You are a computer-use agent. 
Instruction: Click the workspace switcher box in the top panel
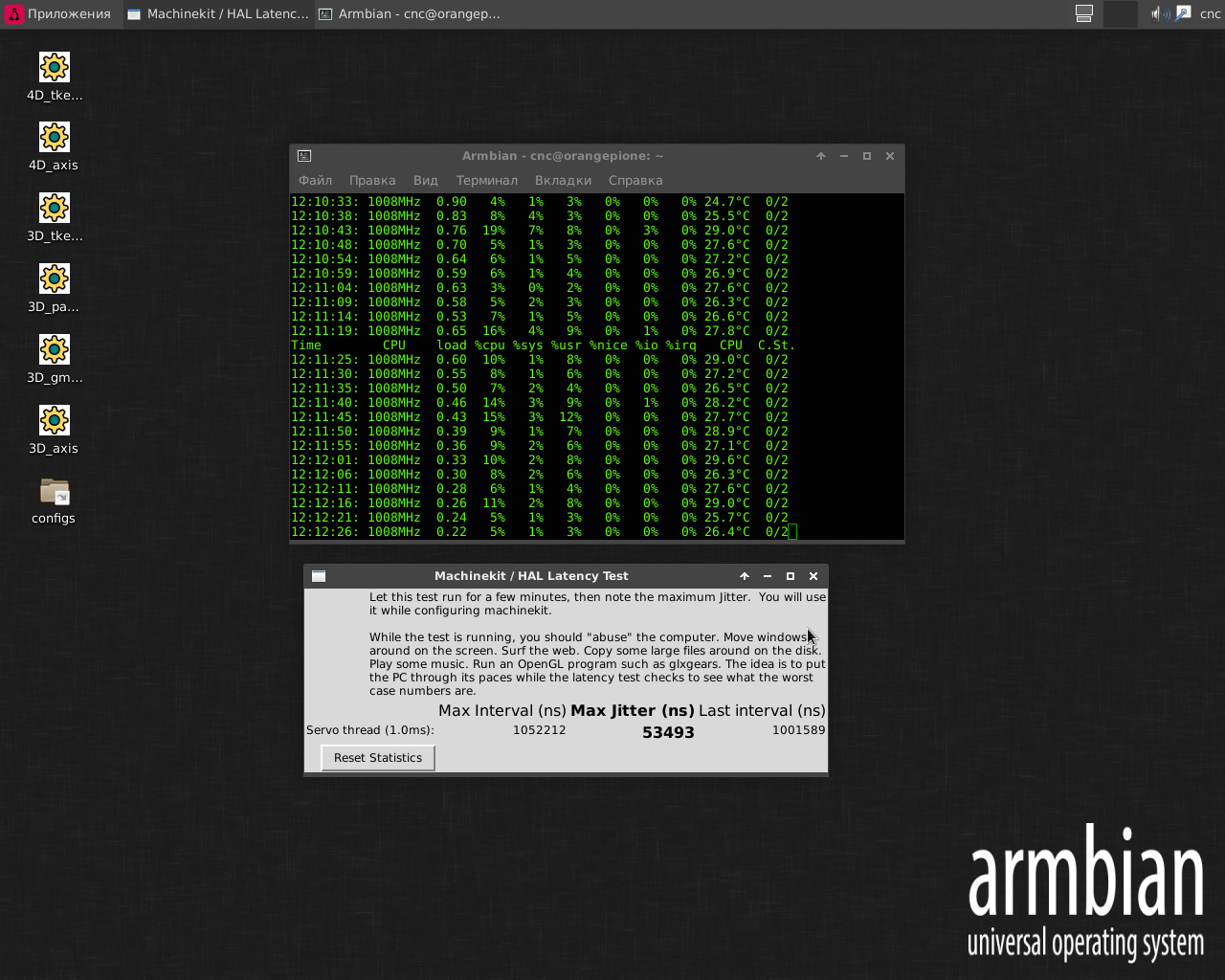(1120, 13)
